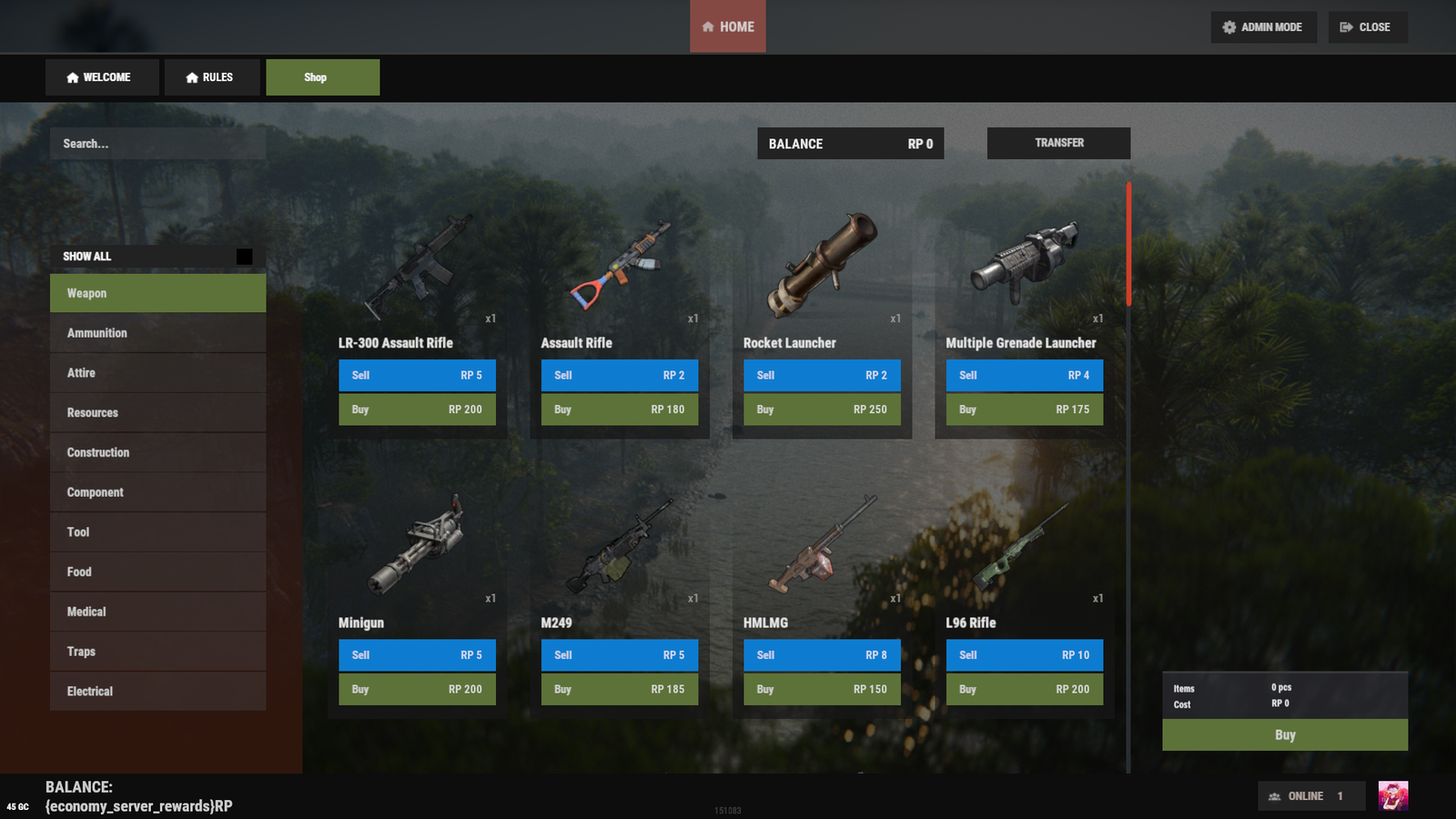The width and height of the screenshot is (1456, 819).
Task: Click the L96 Rifle item name
Action: point(971,623)
